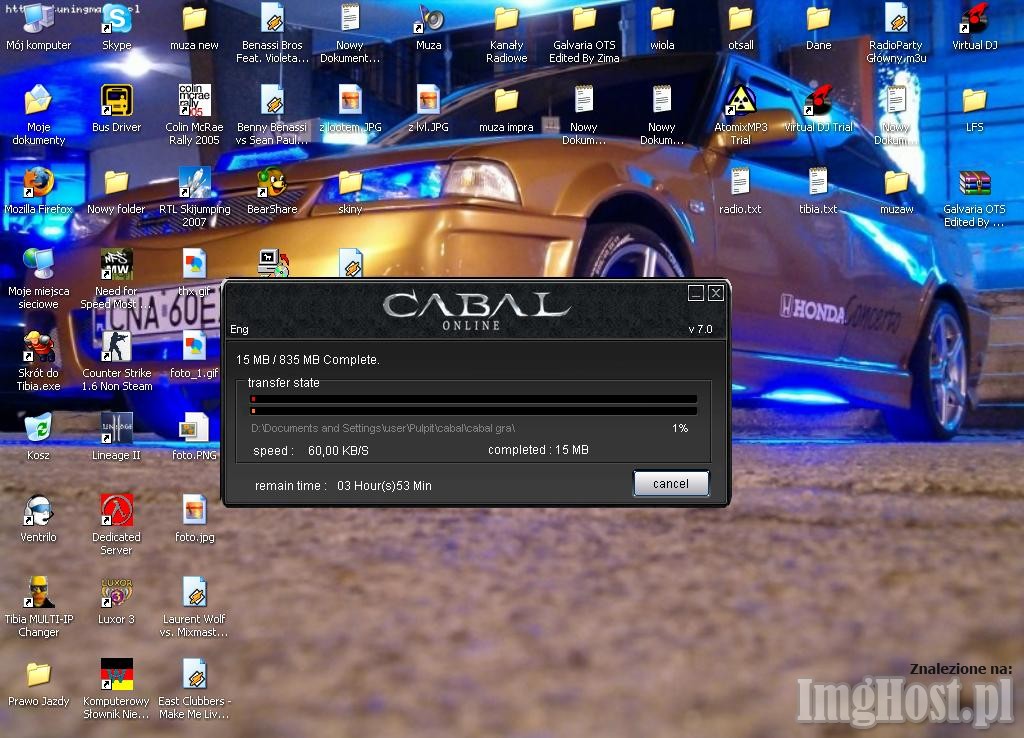The image size is (1024, 738).
Task: Open the Dane folder
Action: (x=818, y=20)
